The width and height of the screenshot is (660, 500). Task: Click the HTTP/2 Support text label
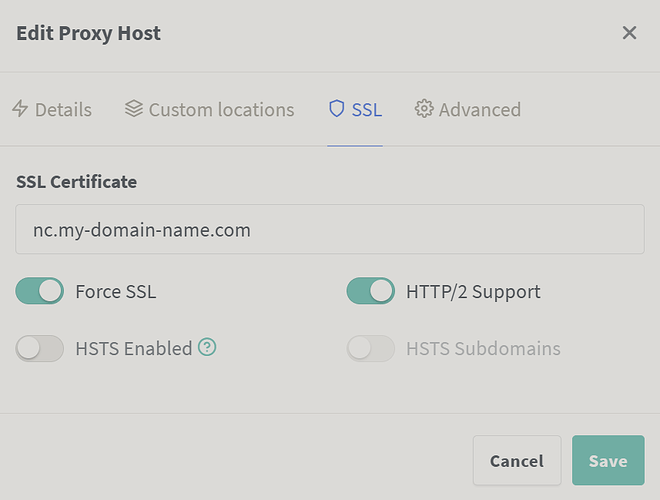pos(473,292)
